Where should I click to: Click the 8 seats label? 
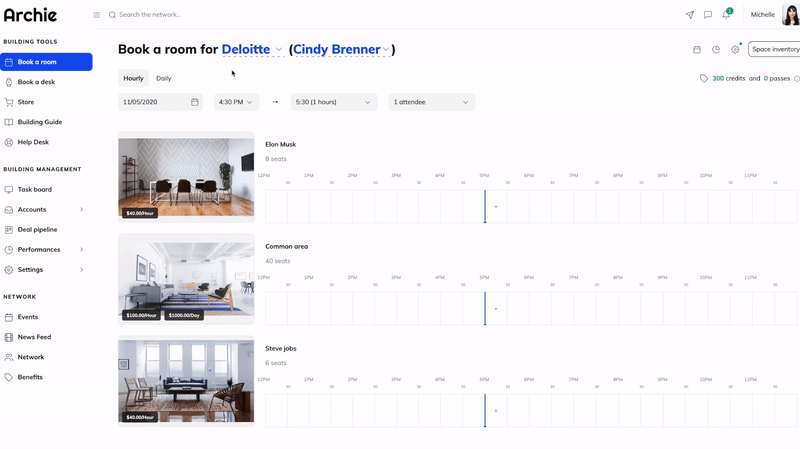(276, 159)
